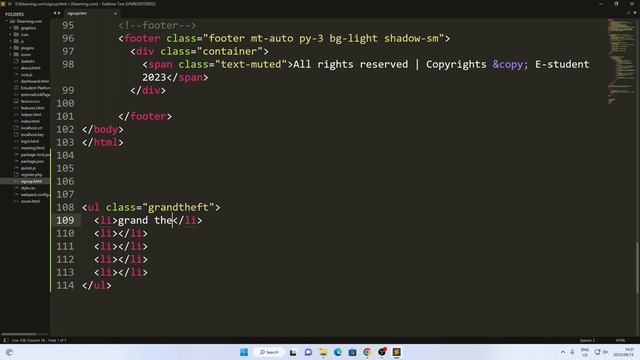Open Task View on the taskbar
The height and width of the screenshot is (360, 640).
tap(293, 352)
